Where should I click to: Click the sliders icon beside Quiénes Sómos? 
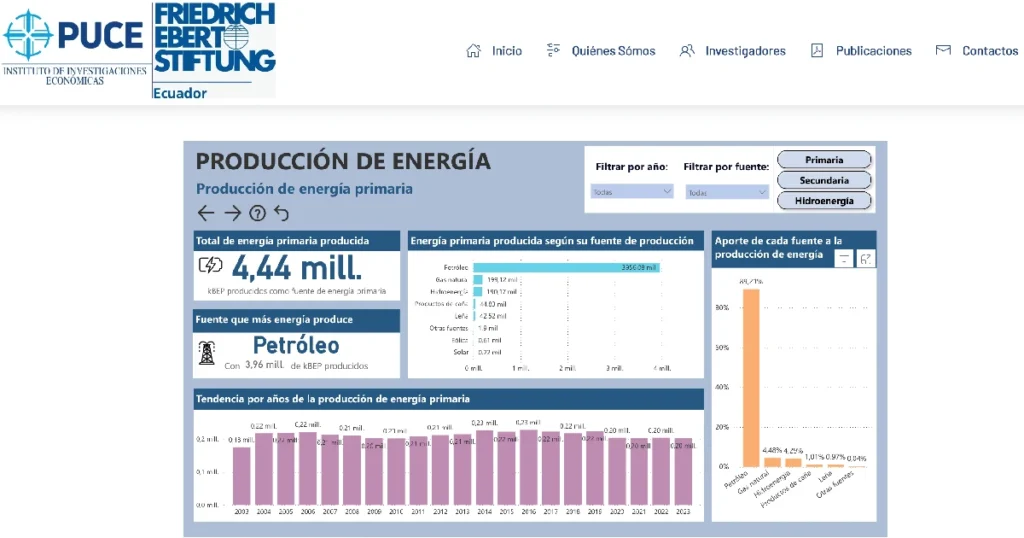(553, 50)
